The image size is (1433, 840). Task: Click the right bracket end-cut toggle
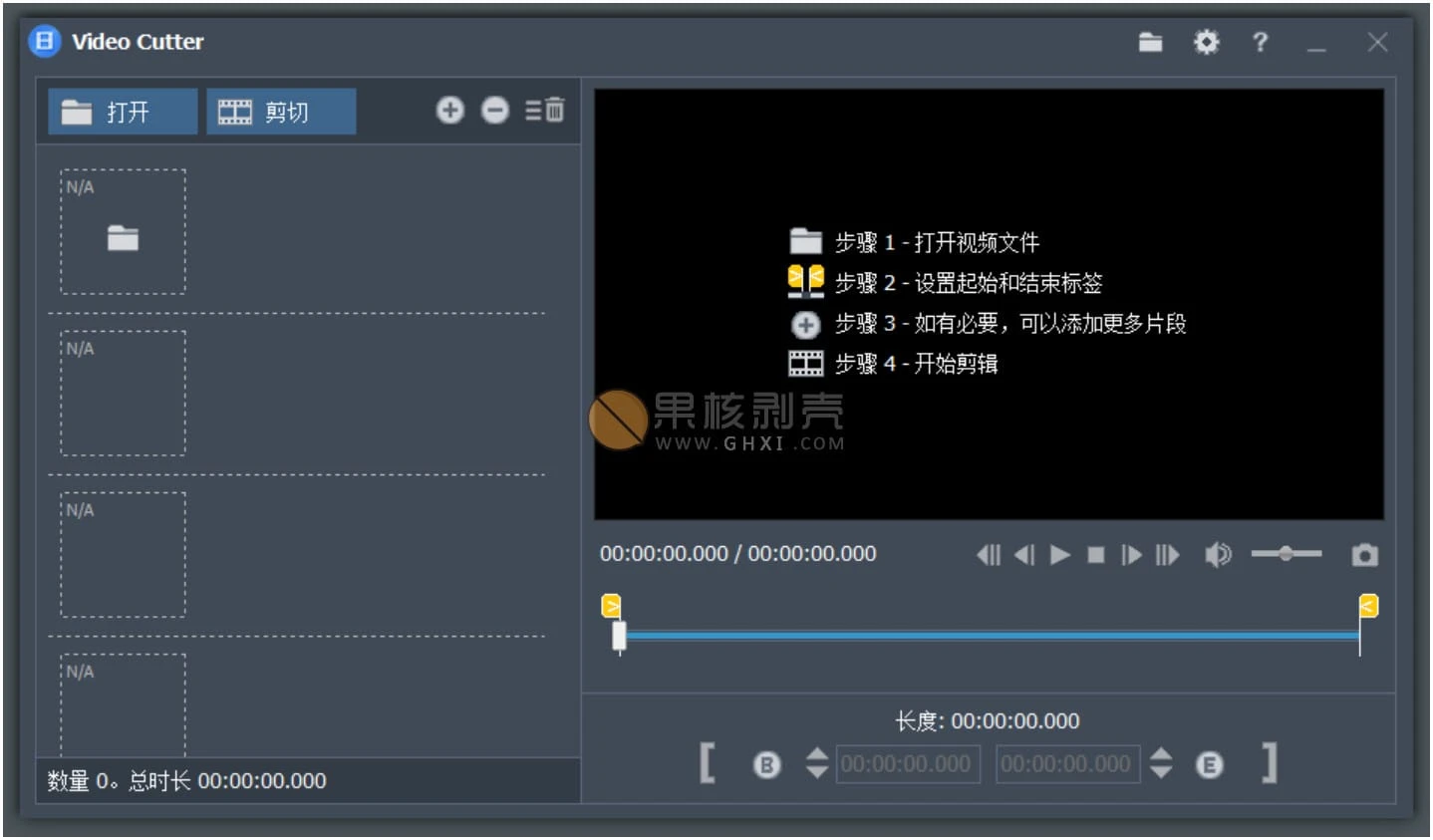pyautogui.click(x=1270, y=764)
